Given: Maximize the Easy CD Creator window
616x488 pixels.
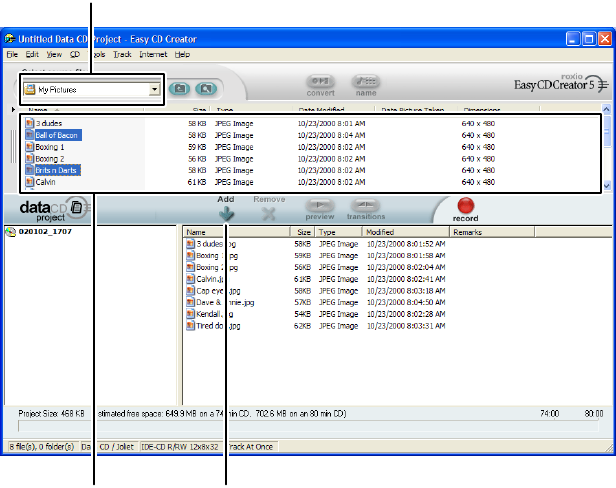Looking at the screenshot, I should tap(588, 39).
